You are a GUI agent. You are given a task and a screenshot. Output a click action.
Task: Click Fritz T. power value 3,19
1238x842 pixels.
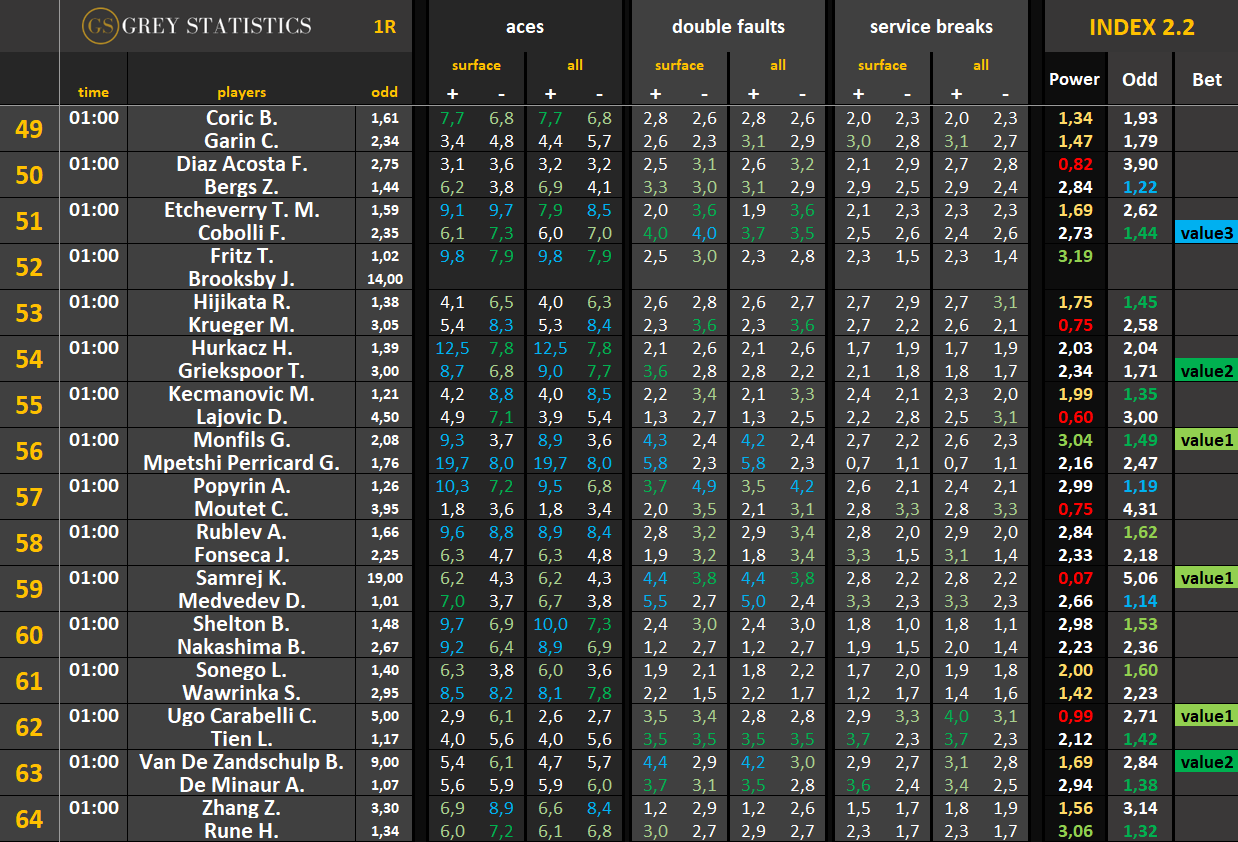pyautogui.click(x=1074, y=256)
